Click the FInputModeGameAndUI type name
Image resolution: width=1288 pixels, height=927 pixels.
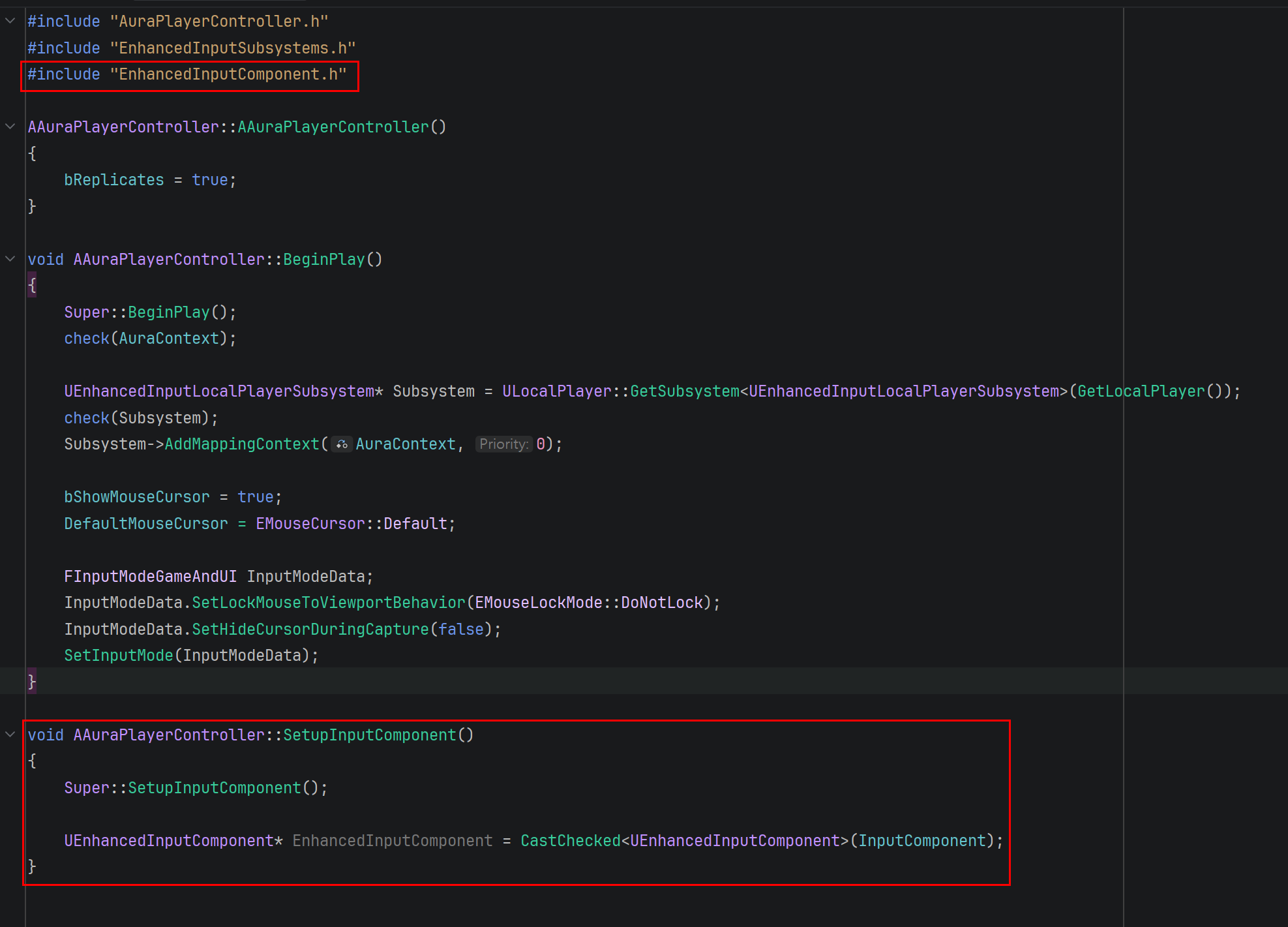(x=150, y=577)
